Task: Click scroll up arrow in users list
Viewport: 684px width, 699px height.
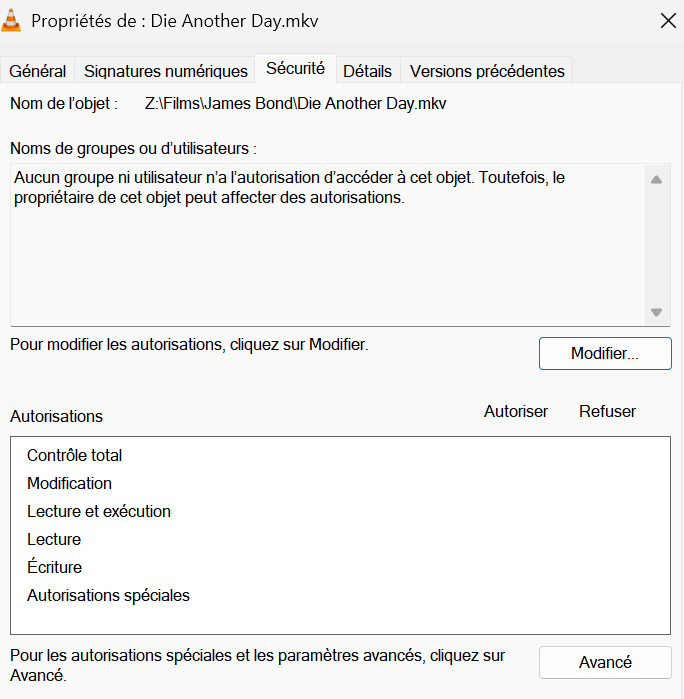Action: point(656,180)
